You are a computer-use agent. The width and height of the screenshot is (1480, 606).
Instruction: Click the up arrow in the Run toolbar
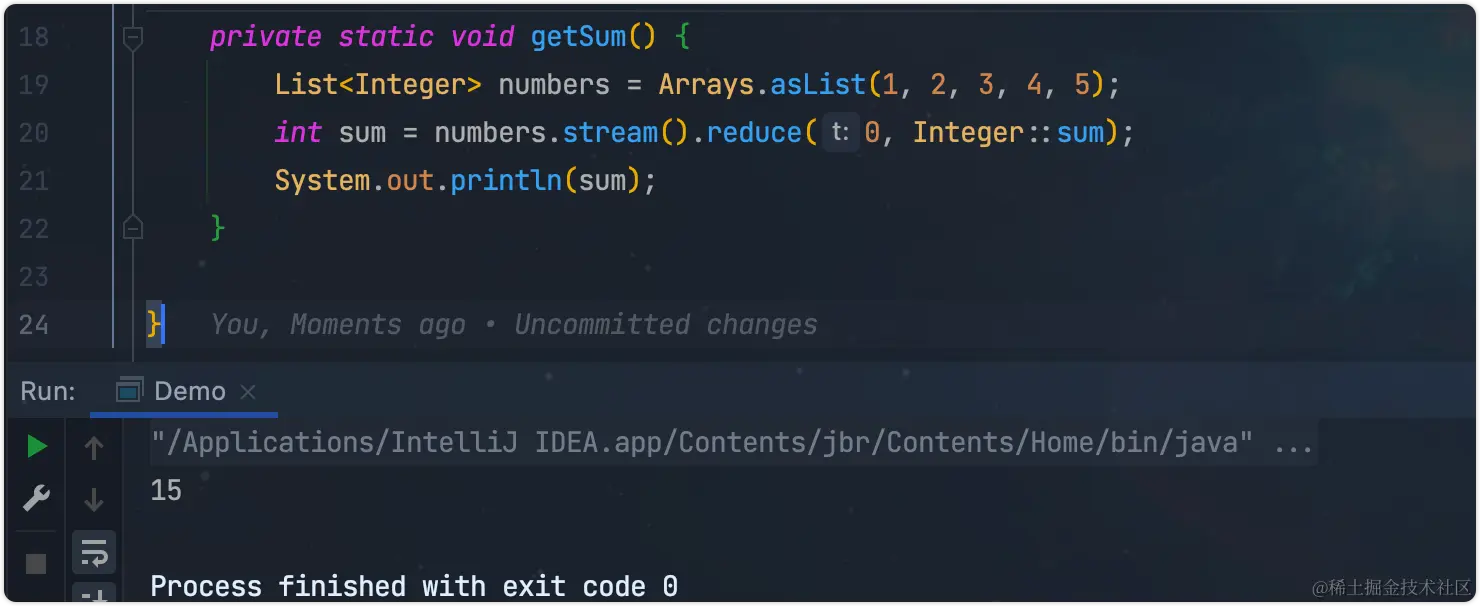point(94,449)
